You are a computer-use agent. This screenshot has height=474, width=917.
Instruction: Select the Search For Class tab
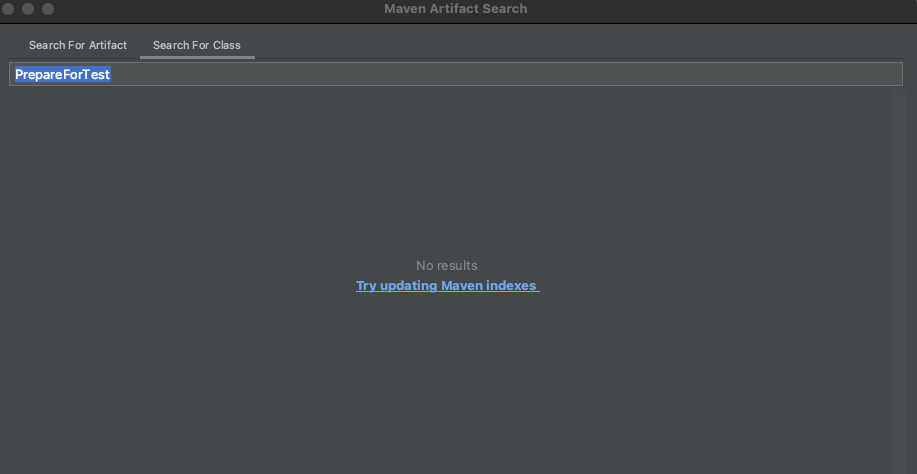[x=197, y=45]
